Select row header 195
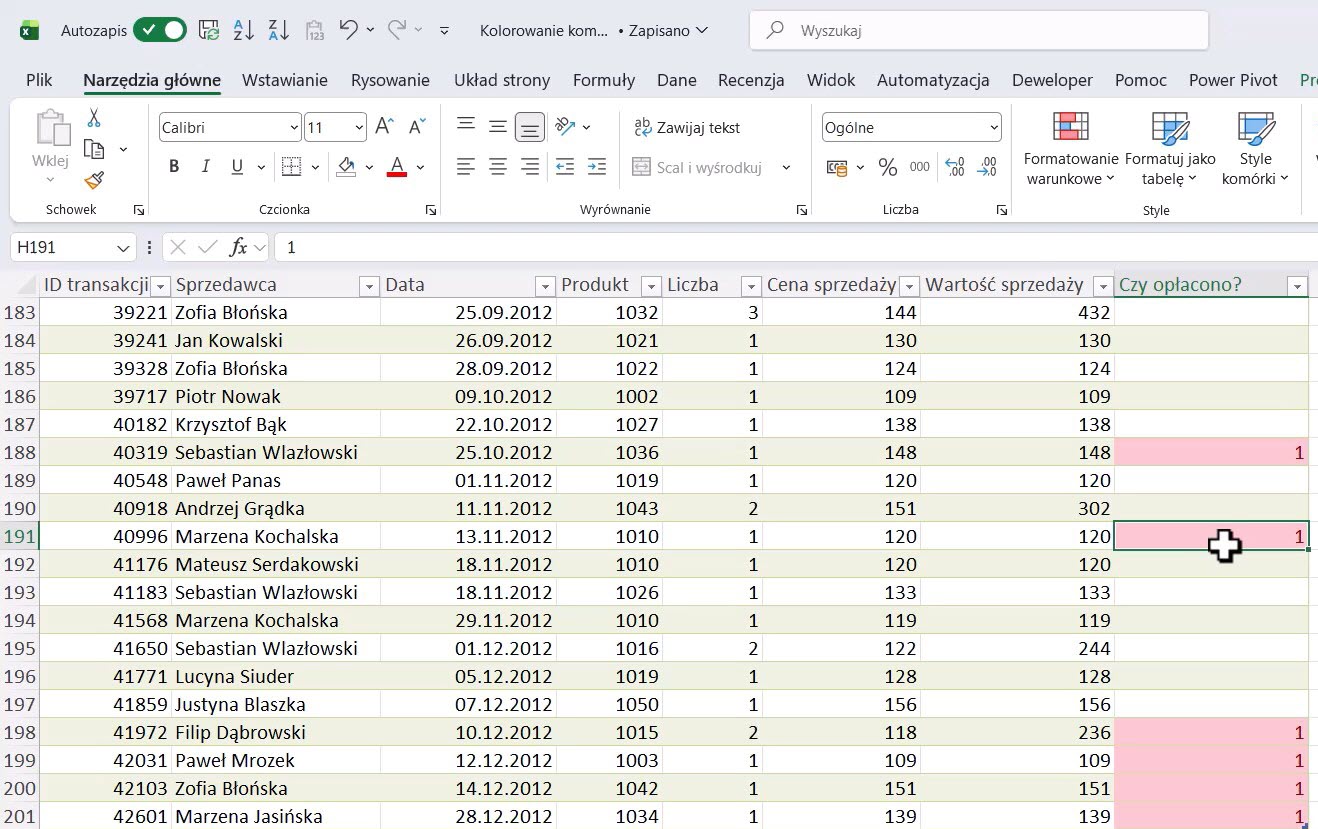 coord(20,648)
